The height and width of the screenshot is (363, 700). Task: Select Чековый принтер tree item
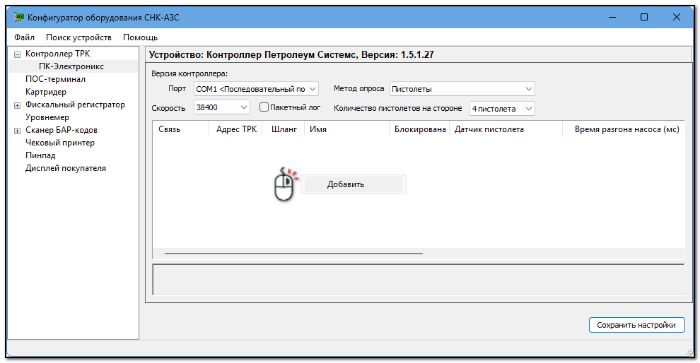[60, 143]
